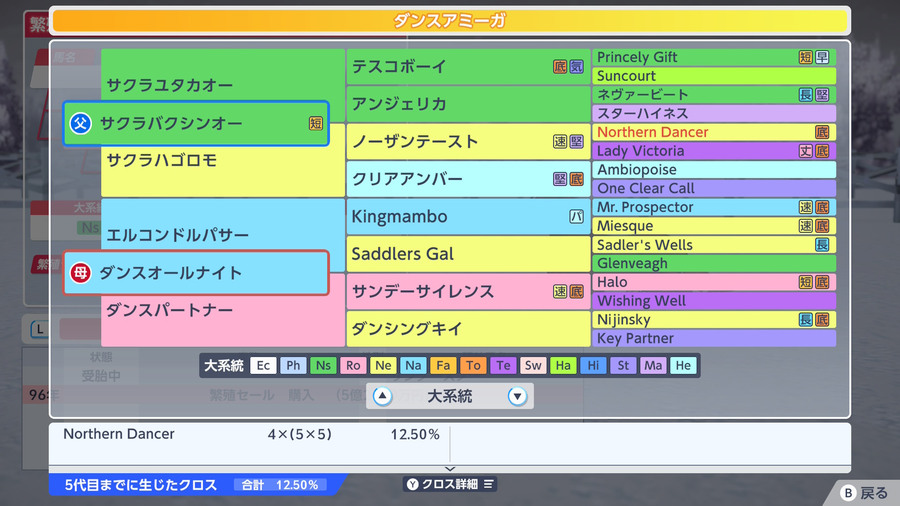Click the 底 trait icon on クリアアンバー

coord(576,179)
